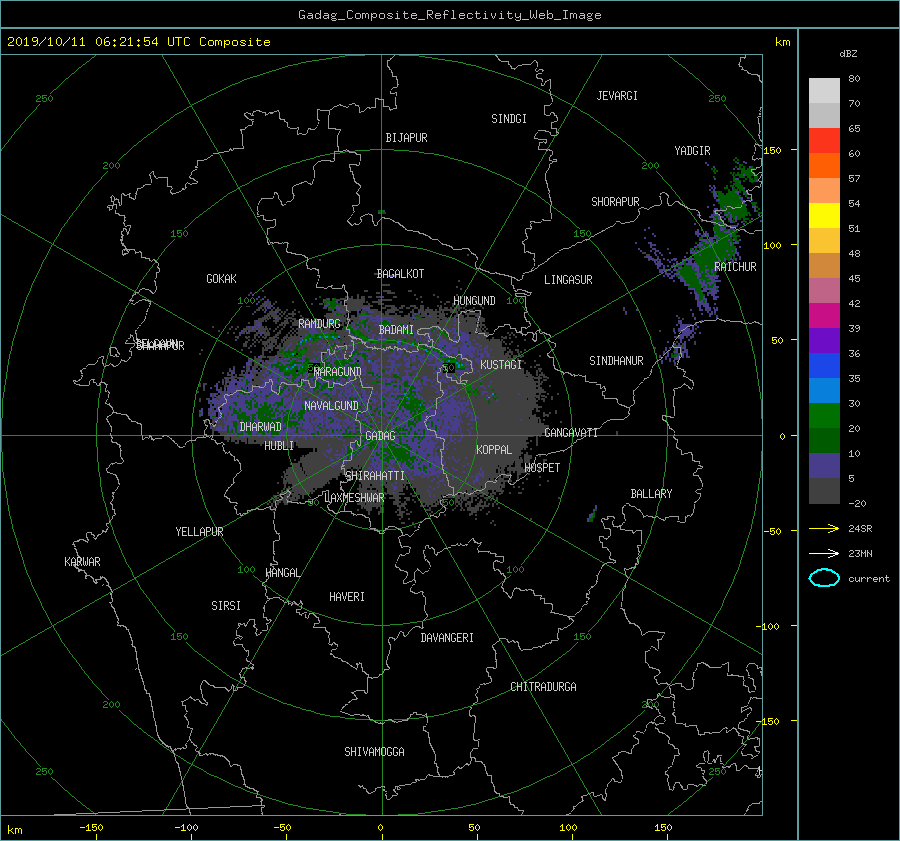This screenshot has width=900, height=841.
Task: Click the GOKAK city label
Action: click(221, 279)
